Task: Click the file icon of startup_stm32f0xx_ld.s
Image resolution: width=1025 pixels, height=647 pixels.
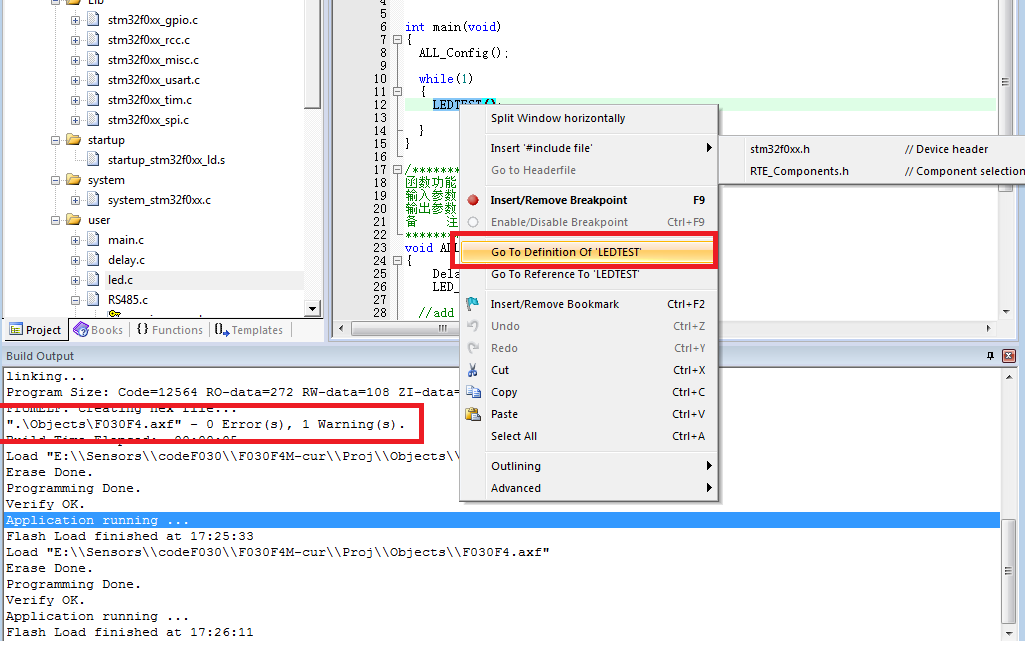Action: pos(93,159)
